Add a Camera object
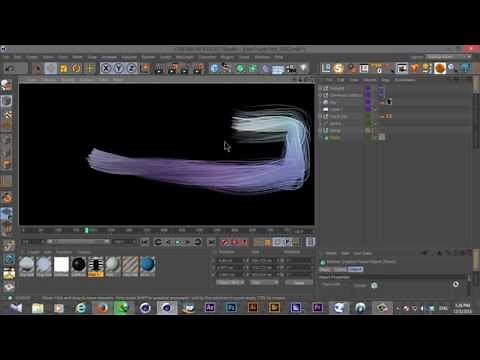 [291, 69]
